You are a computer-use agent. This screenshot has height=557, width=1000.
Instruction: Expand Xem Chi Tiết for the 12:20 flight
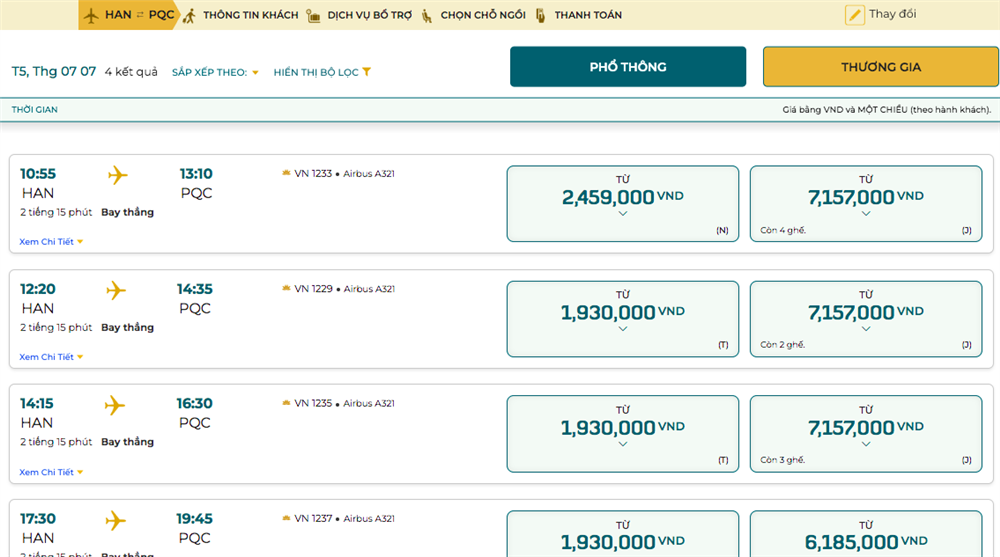[x=51, y=357]
